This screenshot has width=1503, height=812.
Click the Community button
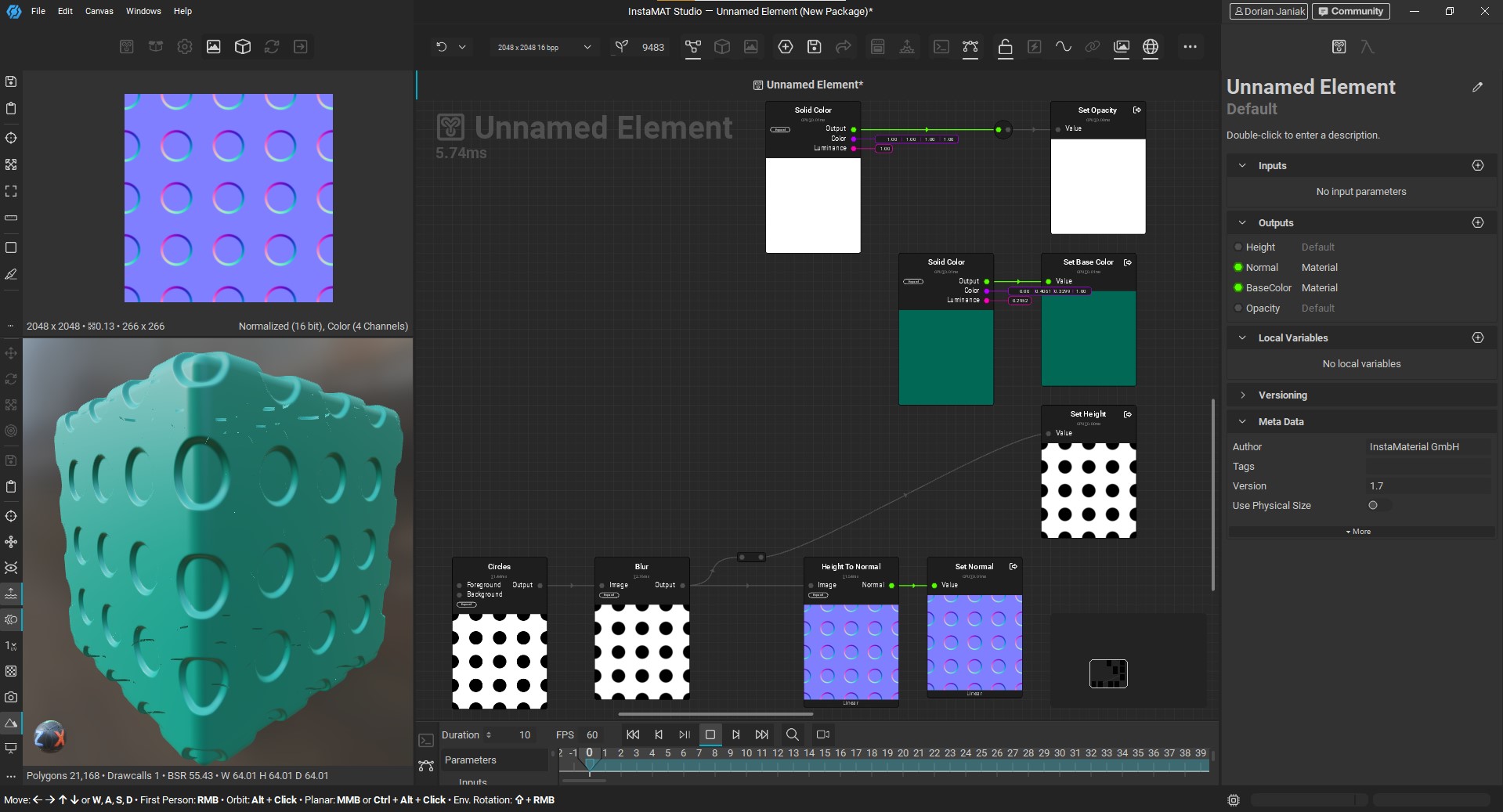pos(1351,11)
